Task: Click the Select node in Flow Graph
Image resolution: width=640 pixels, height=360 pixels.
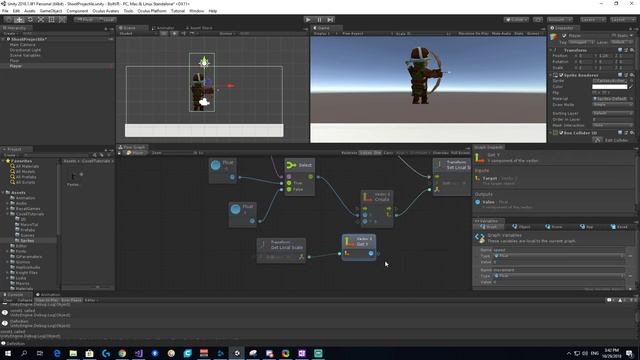Action: tap(300, 177)
